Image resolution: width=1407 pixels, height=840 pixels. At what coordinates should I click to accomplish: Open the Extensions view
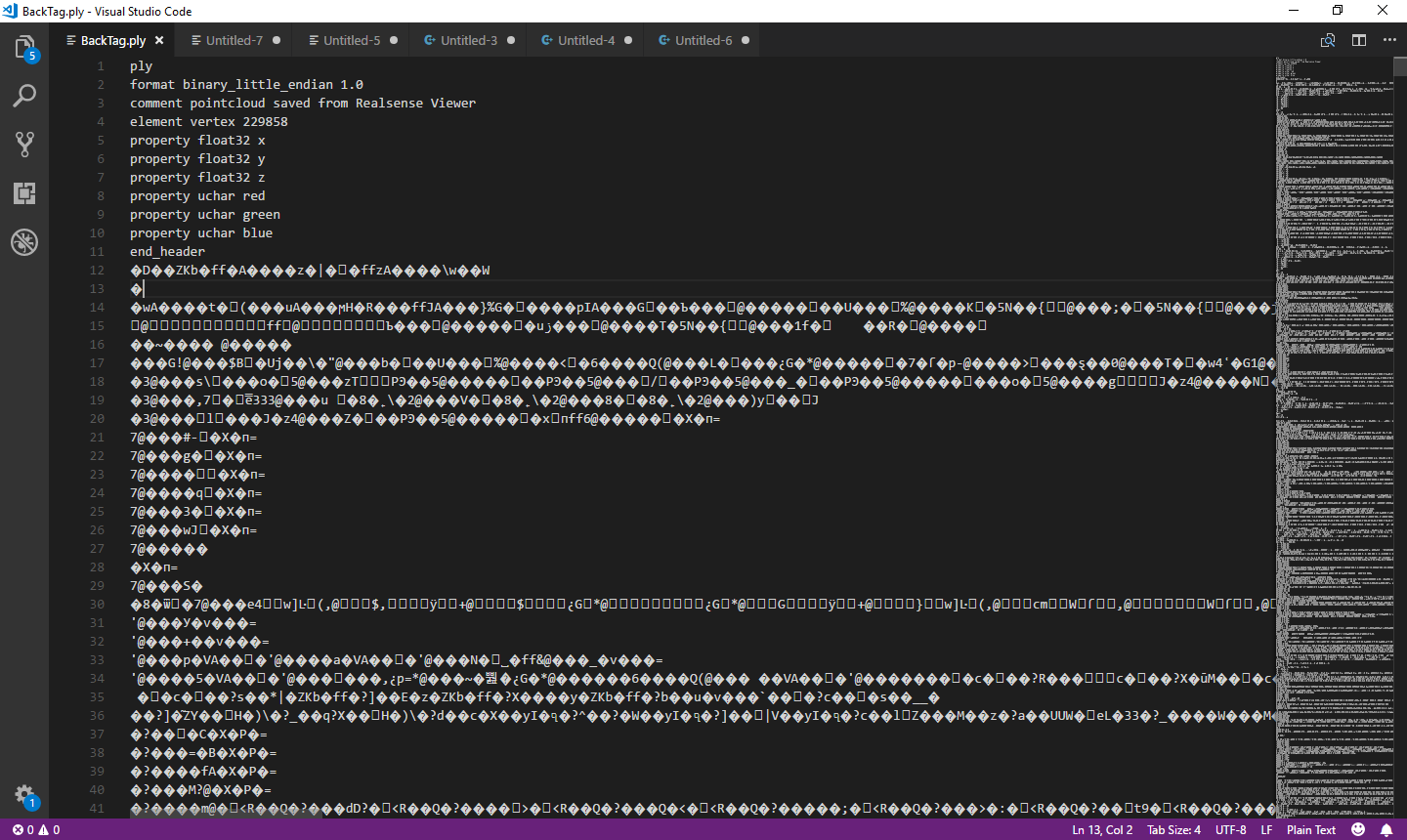point(24,193)
